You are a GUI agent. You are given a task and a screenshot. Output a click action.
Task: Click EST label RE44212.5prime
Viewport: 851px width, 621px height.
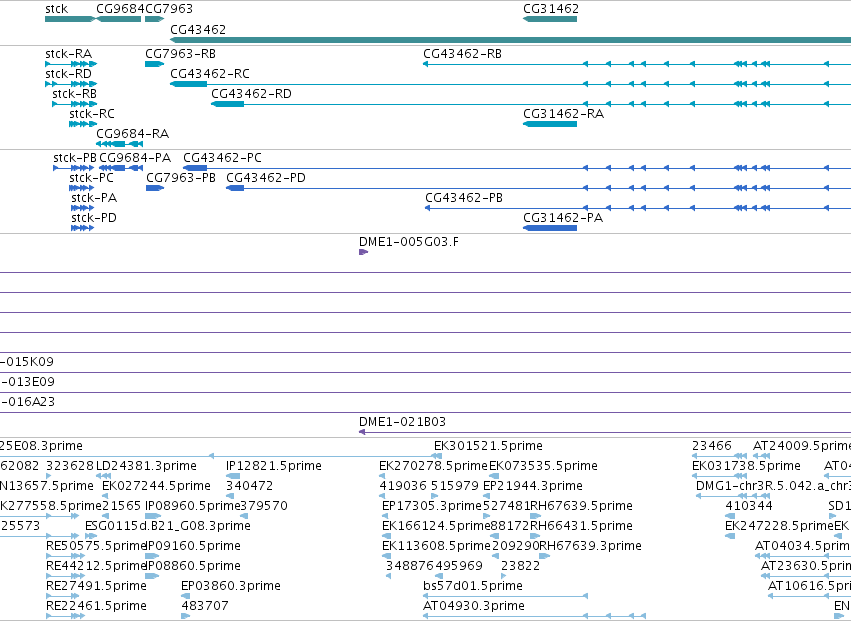pos(96,567)
